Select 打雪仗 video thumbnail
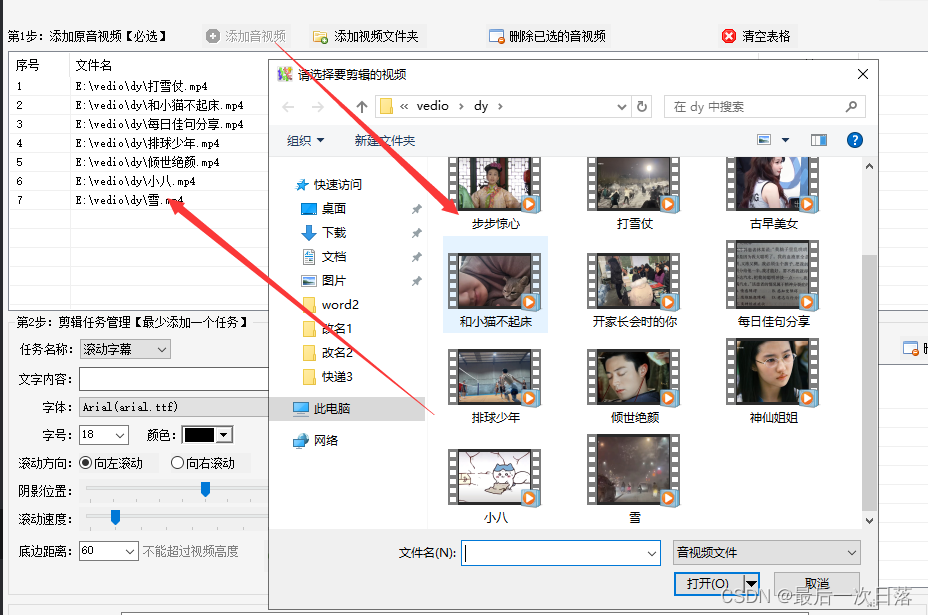This screenshot has height=615, width=928. 634,194
